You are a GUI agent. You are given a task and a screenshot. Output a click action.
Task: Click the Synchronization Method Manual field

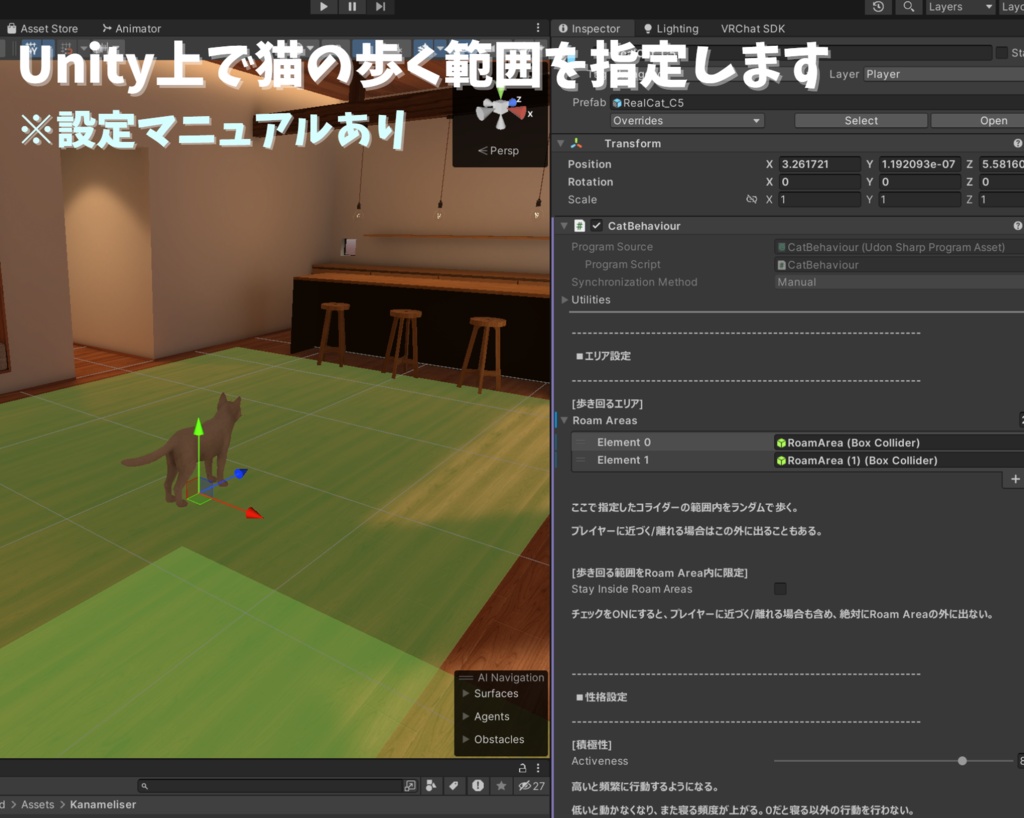(899, 282)
